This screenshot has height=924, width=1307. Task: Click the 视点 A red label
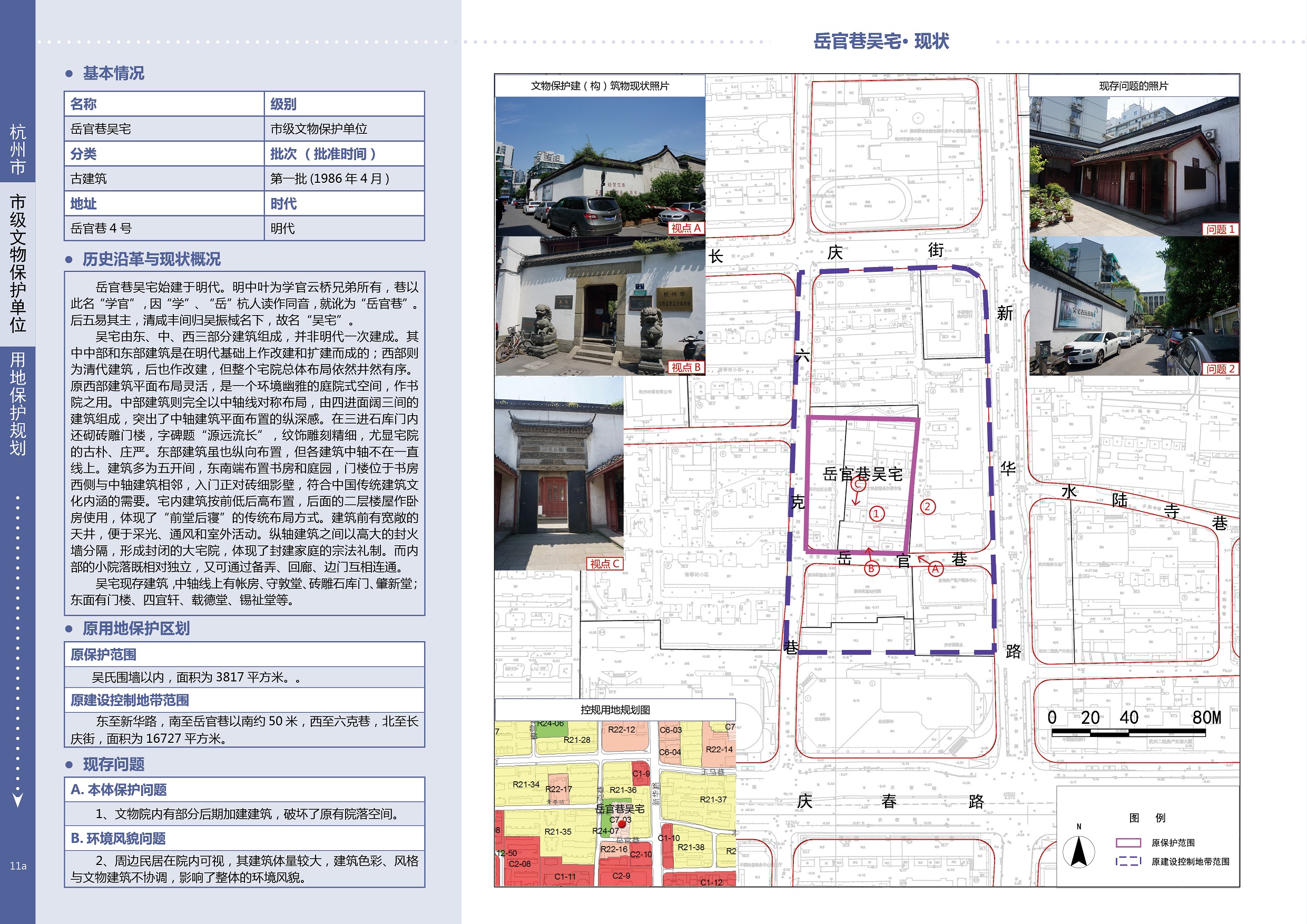click(x=686, y=228)
